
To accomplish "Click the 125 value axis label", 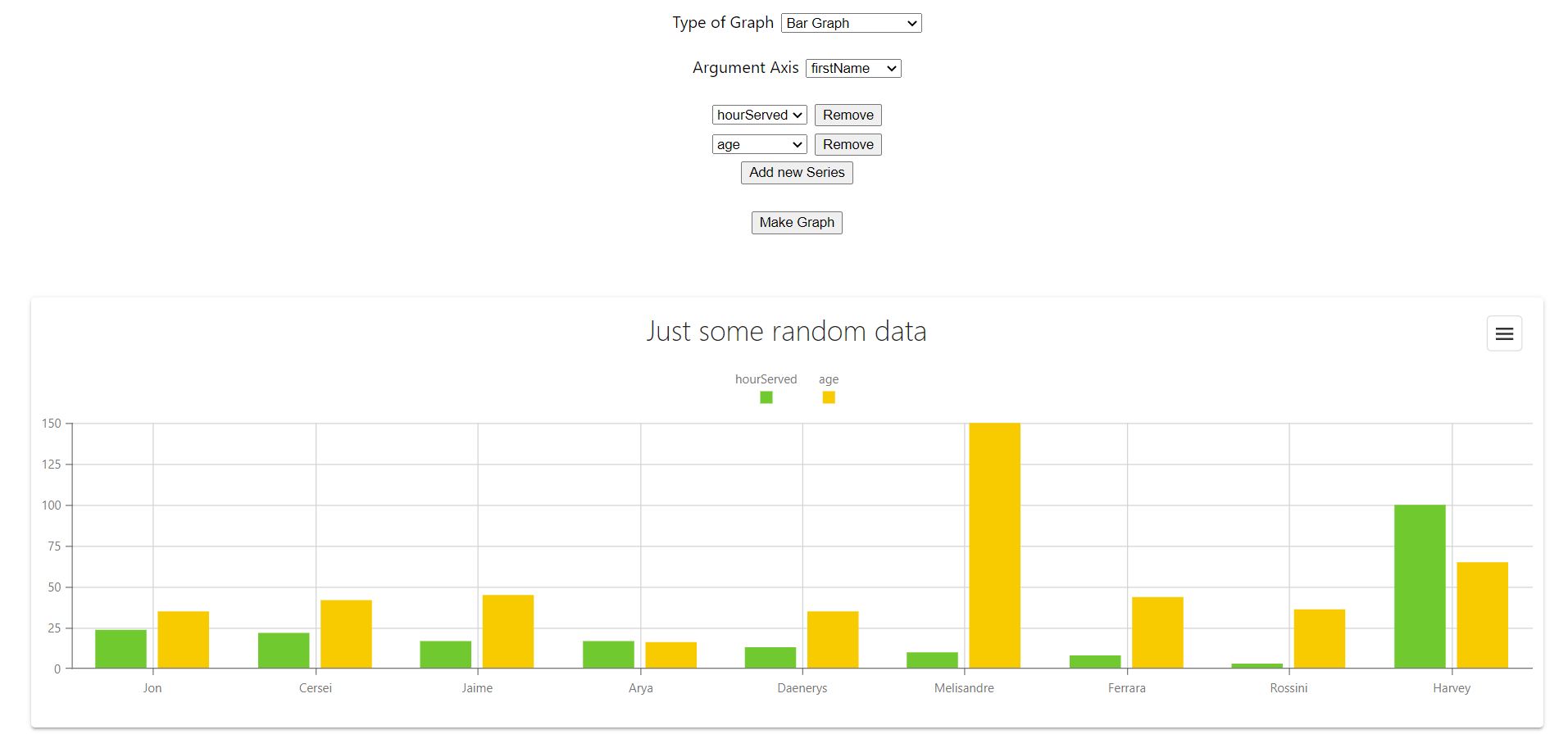I will tap(52, 465).
